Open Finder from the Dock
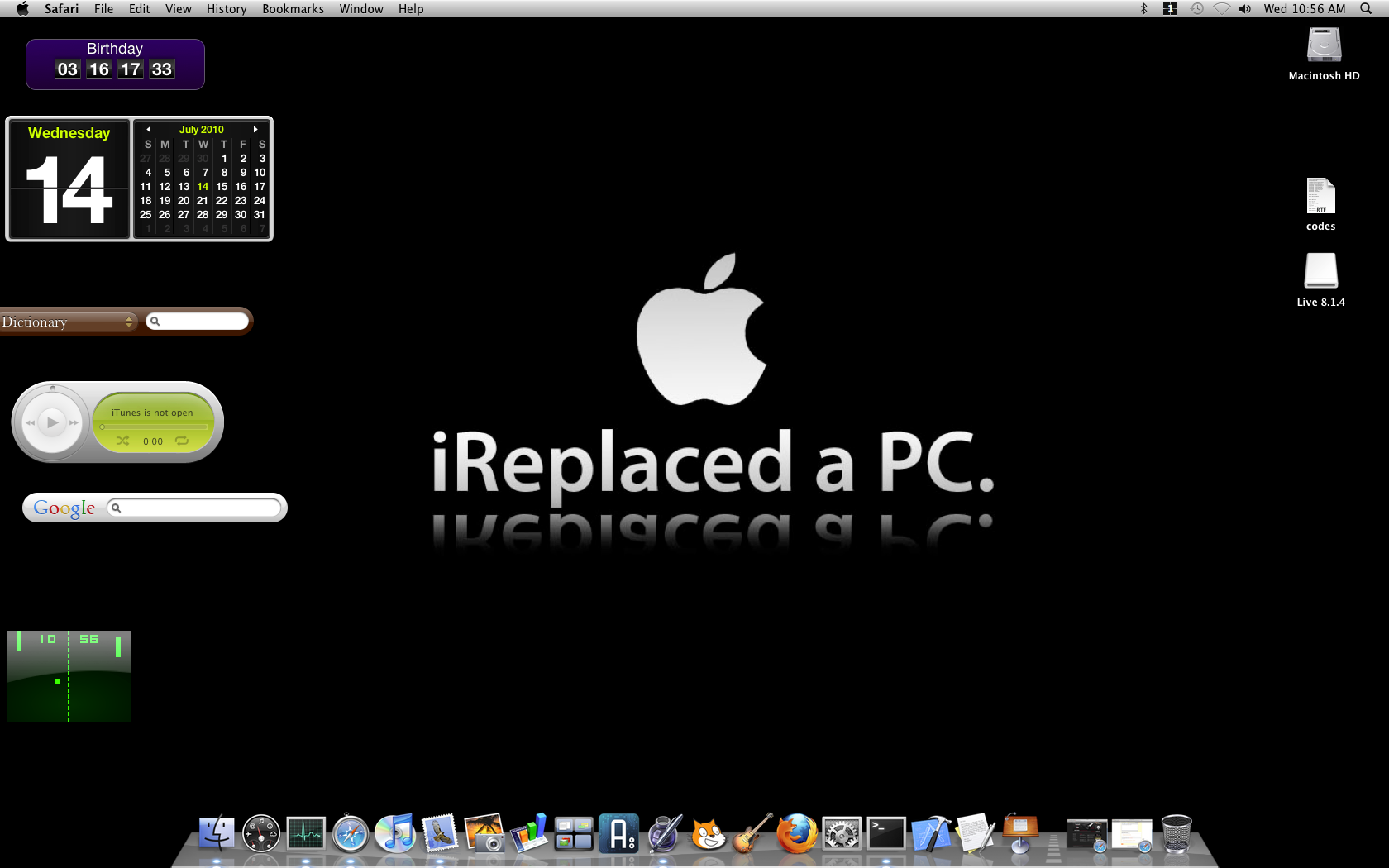 [x=217, y=833]
